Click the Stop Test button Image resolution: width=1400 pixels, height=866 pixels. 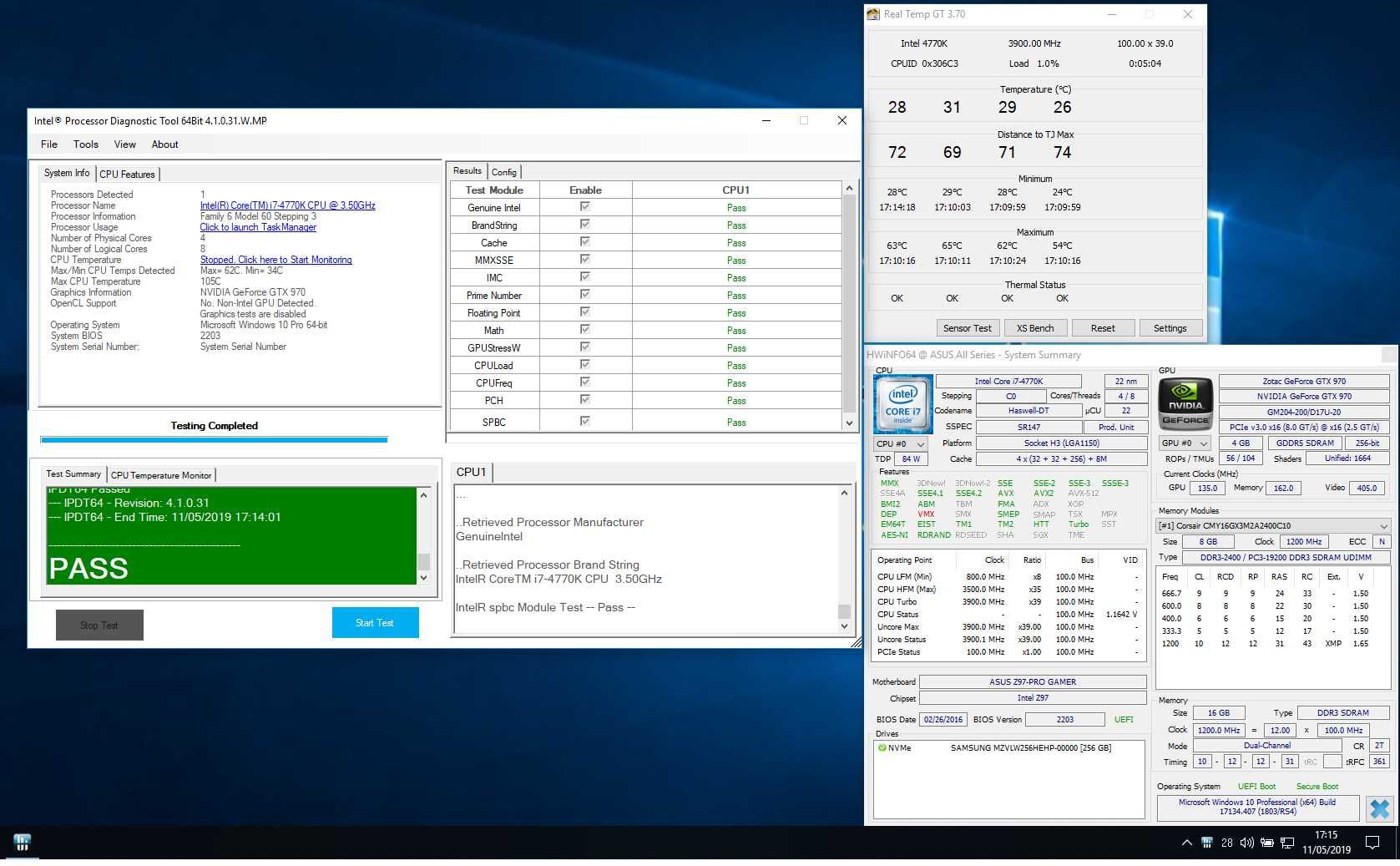click(99, 625)
